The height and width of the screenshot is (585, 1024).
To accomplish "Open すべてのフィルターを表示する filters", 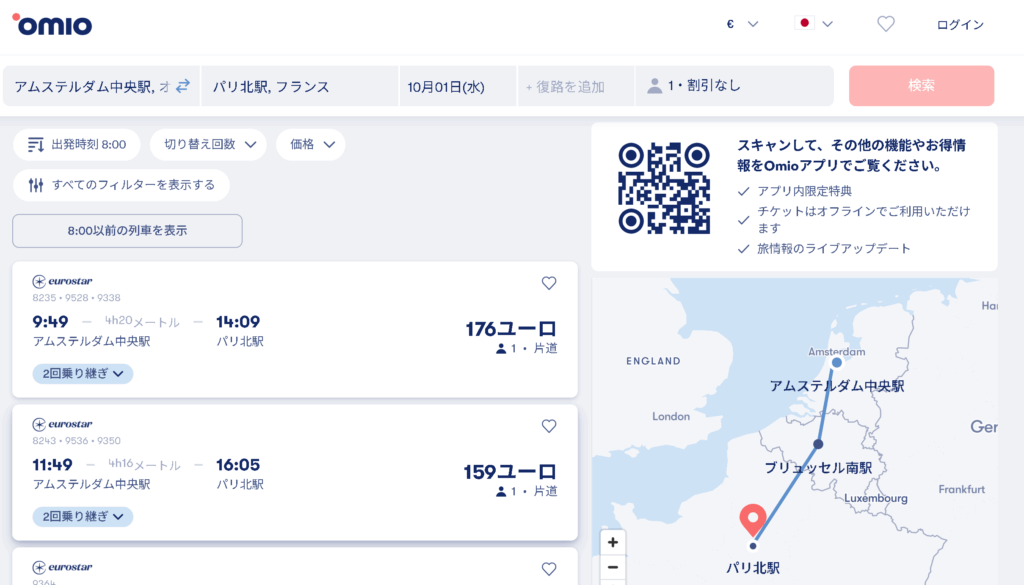I will click(121, 185).
